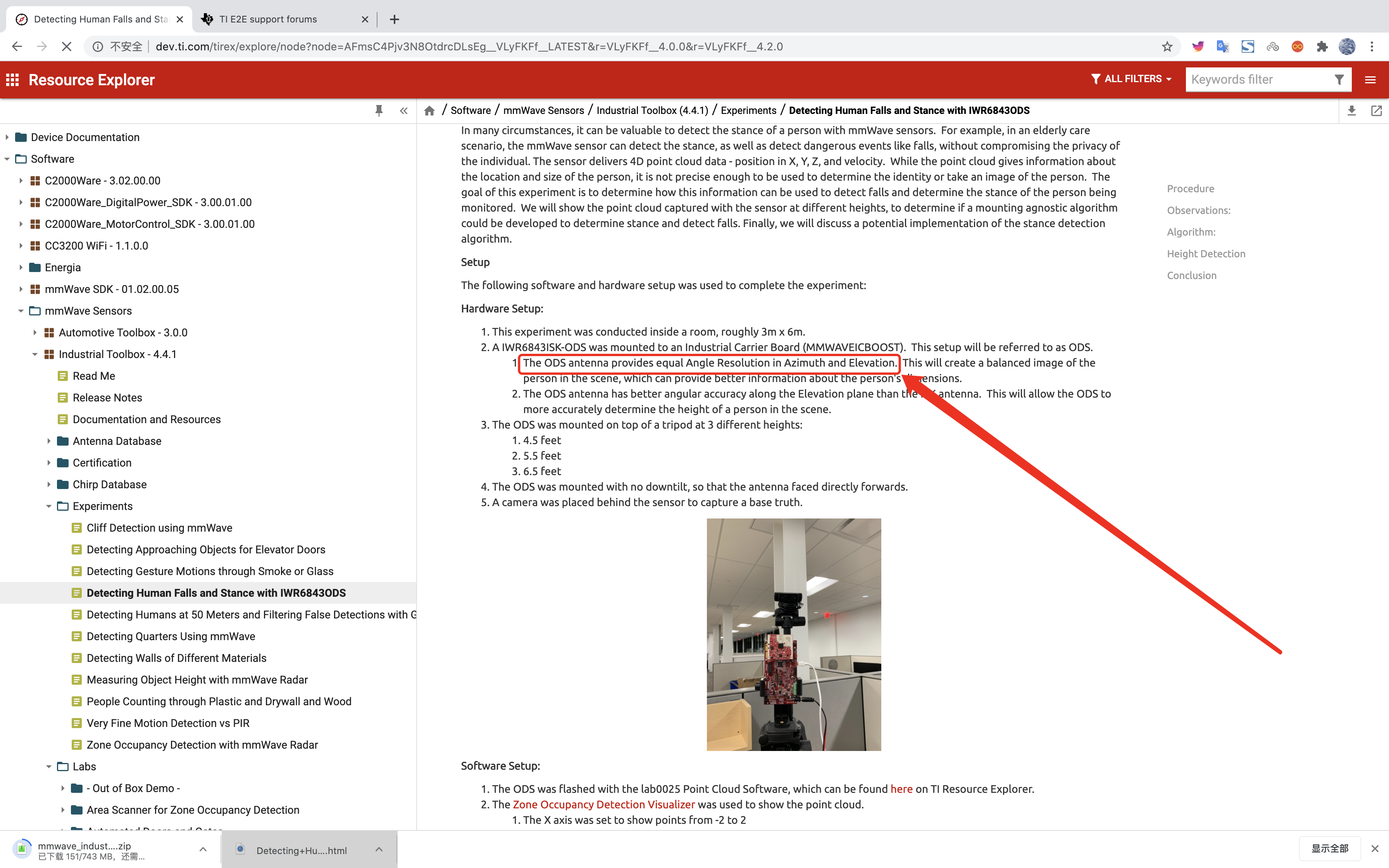This screenshot has height=868, width=1389.
Task: Go to home via breadcrumb house icon
Action: click(x=429, y=111)
